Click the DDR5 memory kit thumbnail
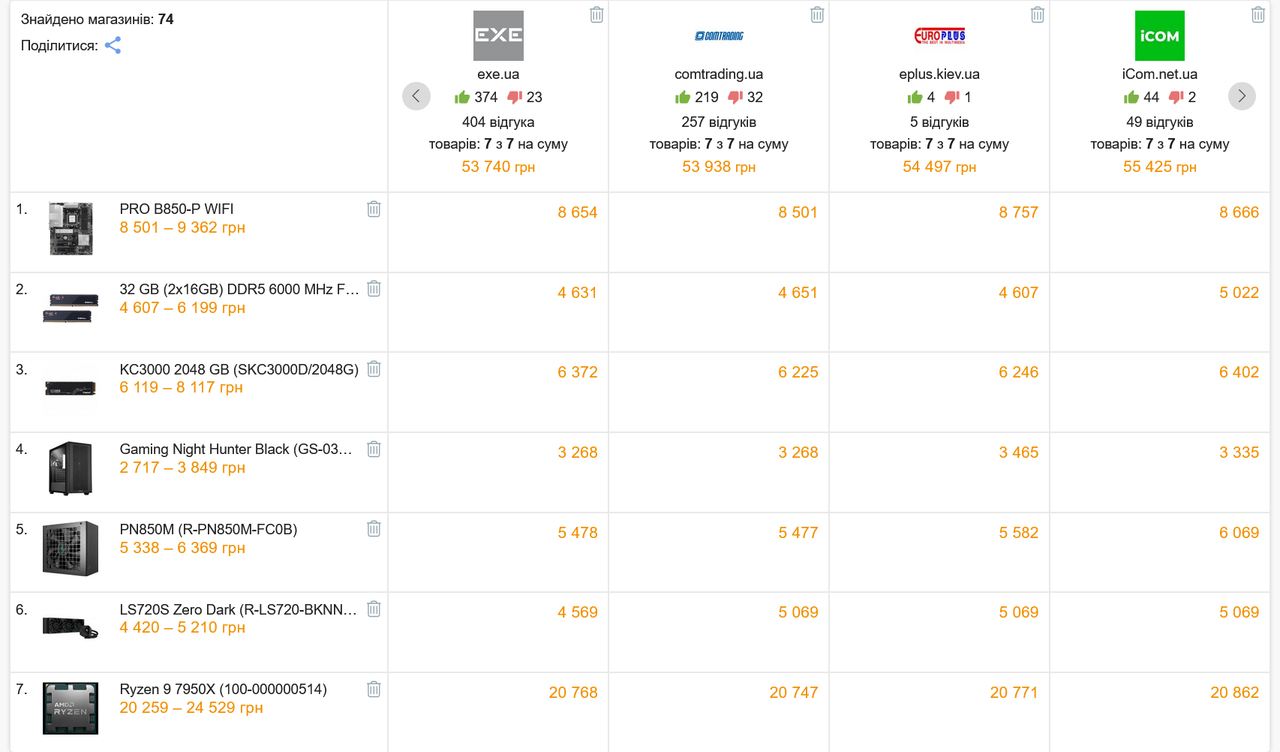The image size is (1280, 752). (71, 307)
